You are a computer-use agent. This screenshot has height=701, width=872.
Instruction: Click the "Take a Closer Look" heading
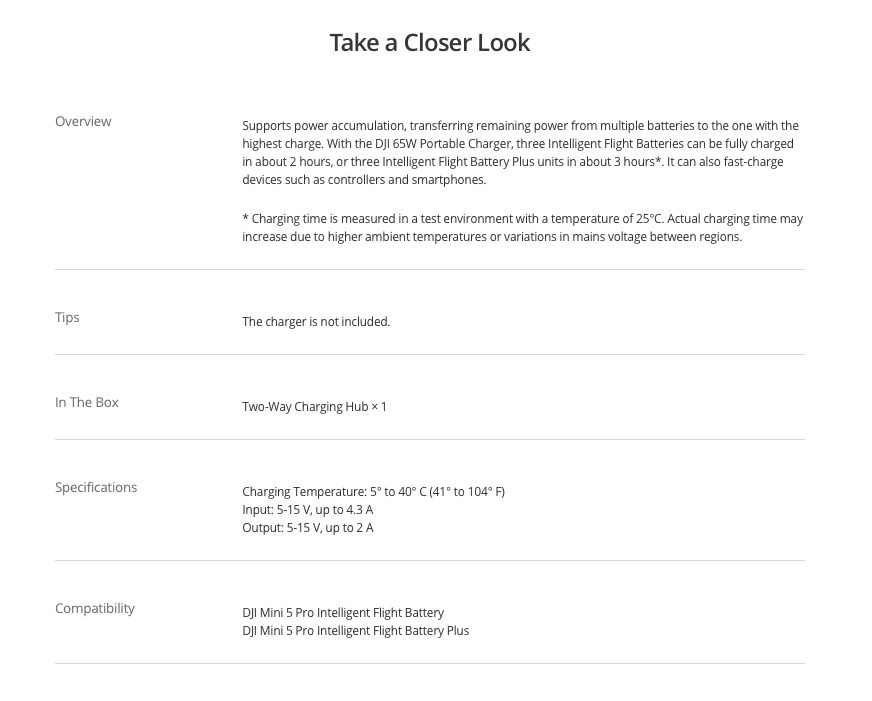[429, 43]
